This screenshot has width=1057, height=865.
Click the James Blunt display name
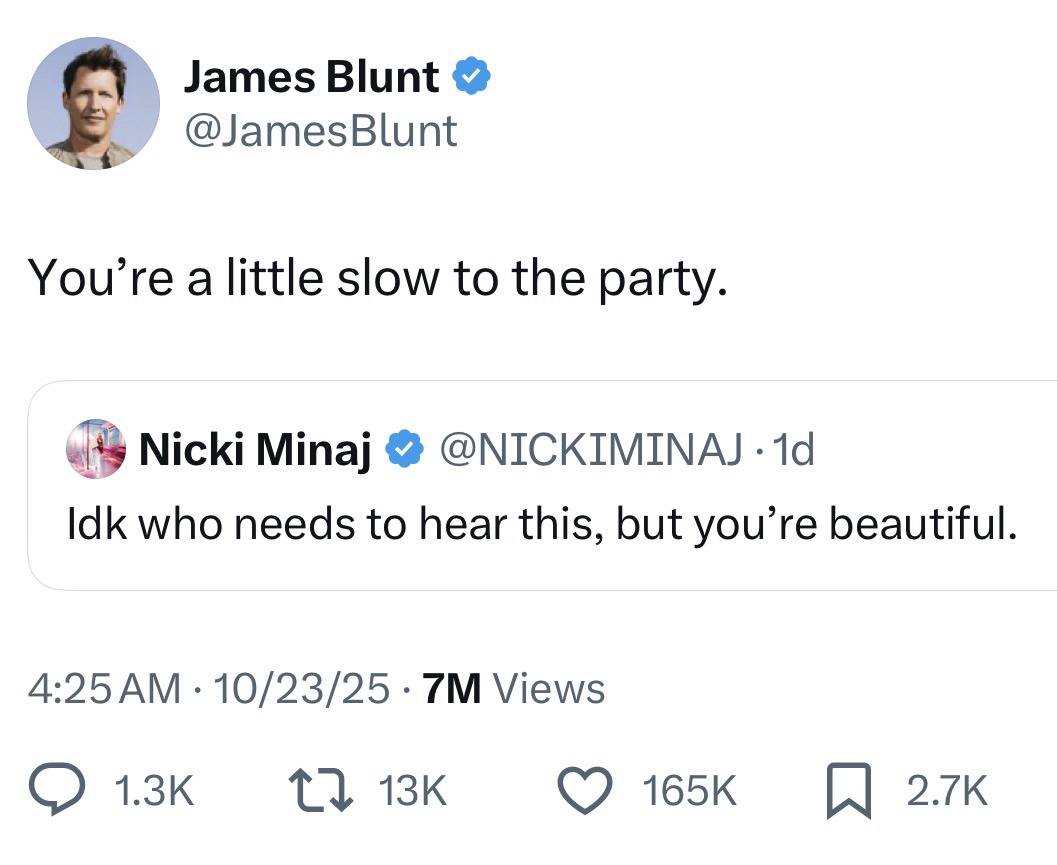pyautogui.click(x=310, y=78)
